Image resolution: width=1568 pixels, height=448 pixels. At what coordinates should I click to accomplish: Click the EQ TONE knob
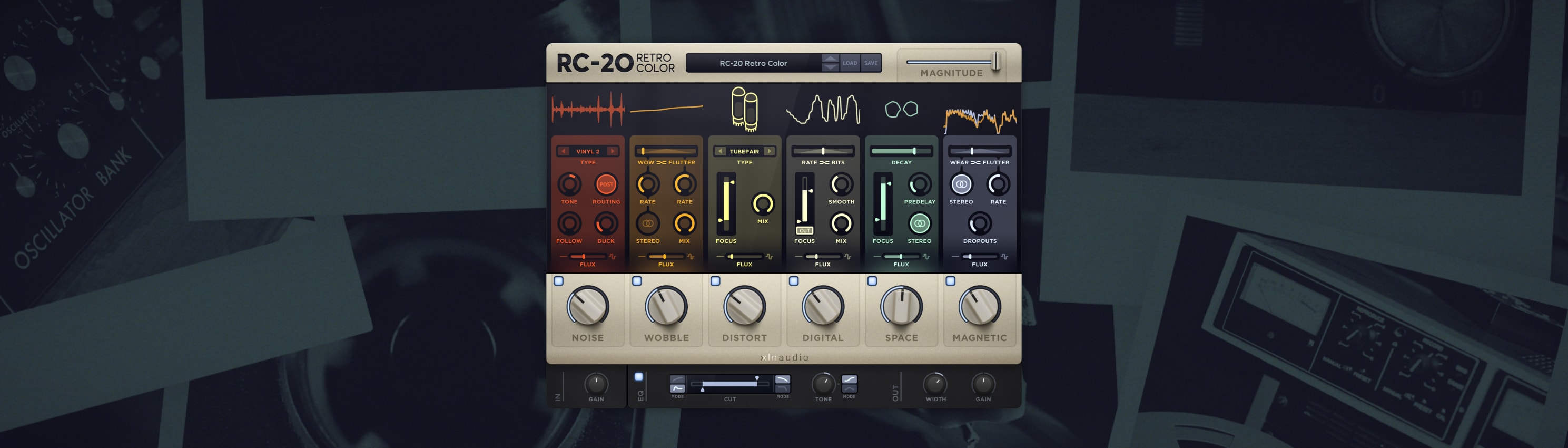(824, 384)
